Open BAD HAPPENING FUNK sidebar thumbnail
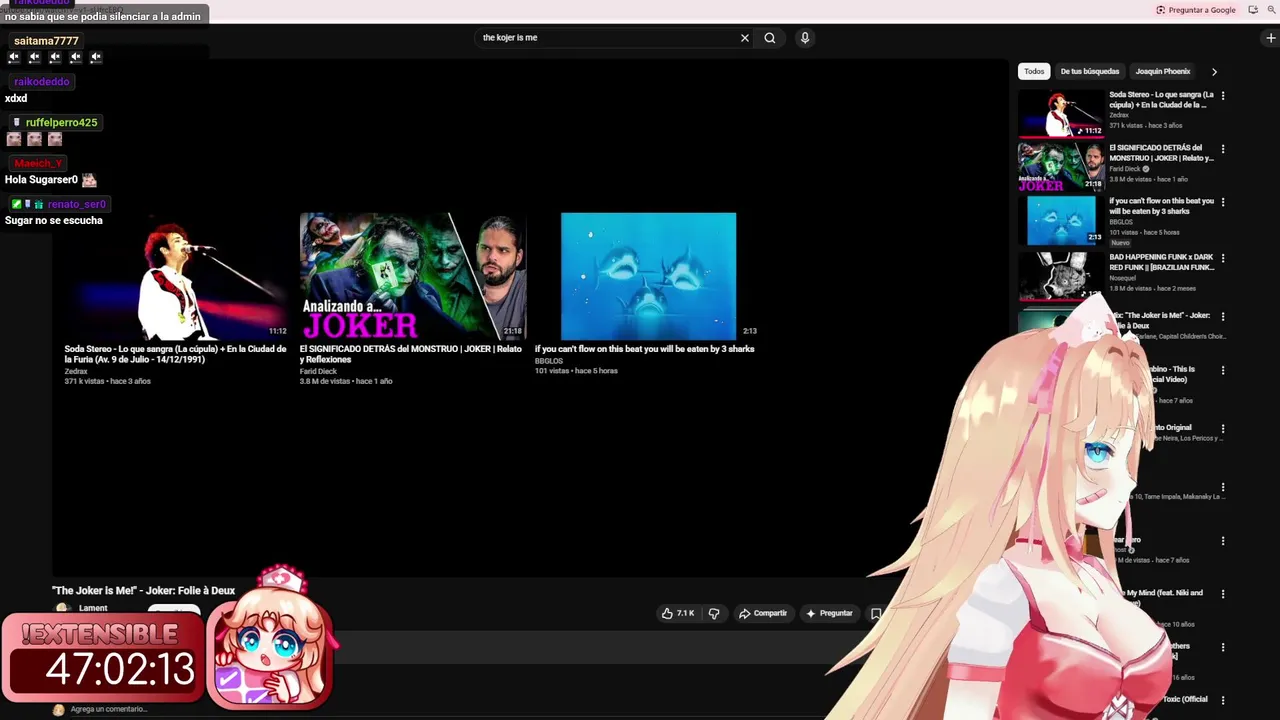Screen dimensions: 1280x720 [1061, 275]
